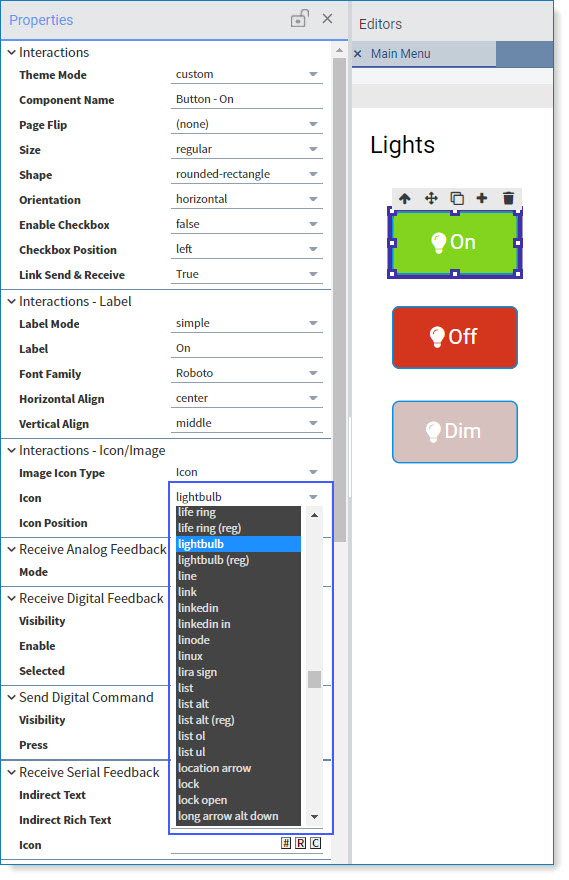Collapse the Interactions - Label section
The width and height of the screenshot is (569, 880).
coord(11,301)
